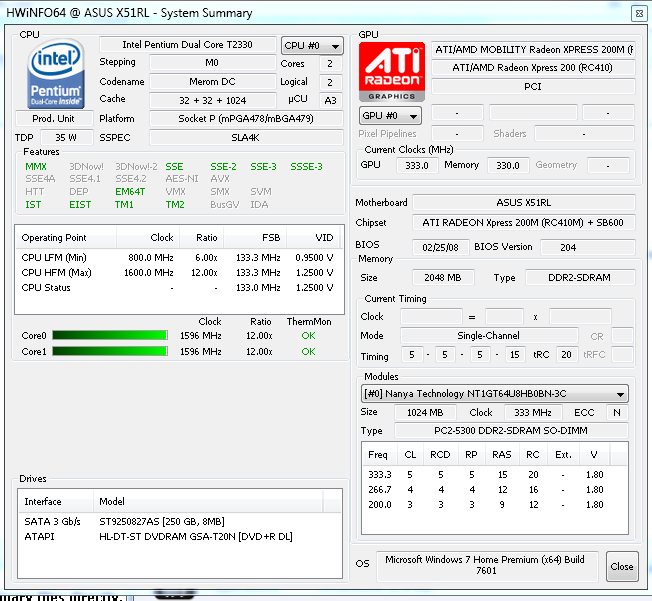Viewport: 652px width, 601px height.
Task: Click the ASUS X51RL motherboard field
Action: point(524,203)
